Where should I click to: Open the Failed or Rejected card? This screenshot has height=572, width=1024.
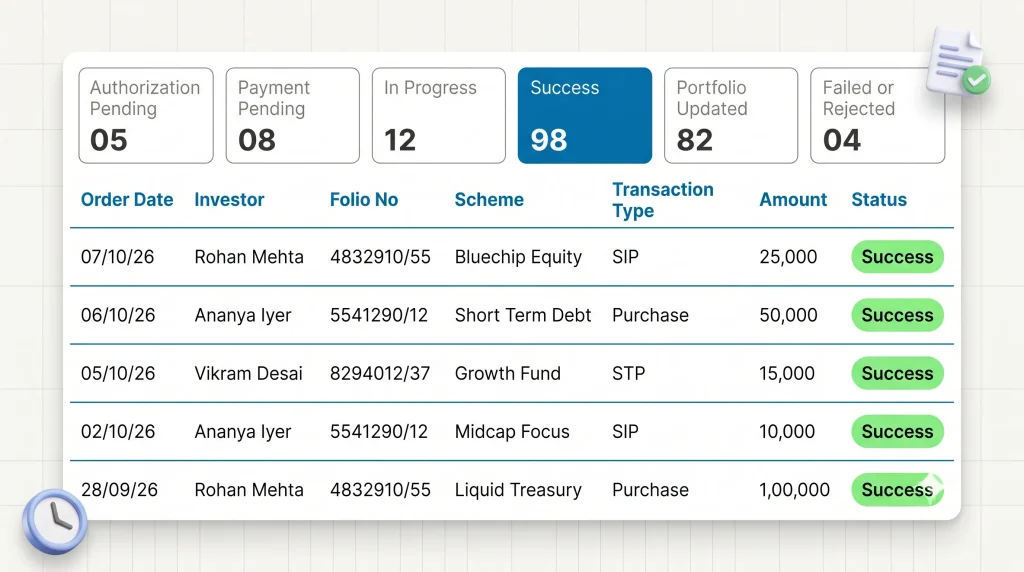[x=877, y=116]
